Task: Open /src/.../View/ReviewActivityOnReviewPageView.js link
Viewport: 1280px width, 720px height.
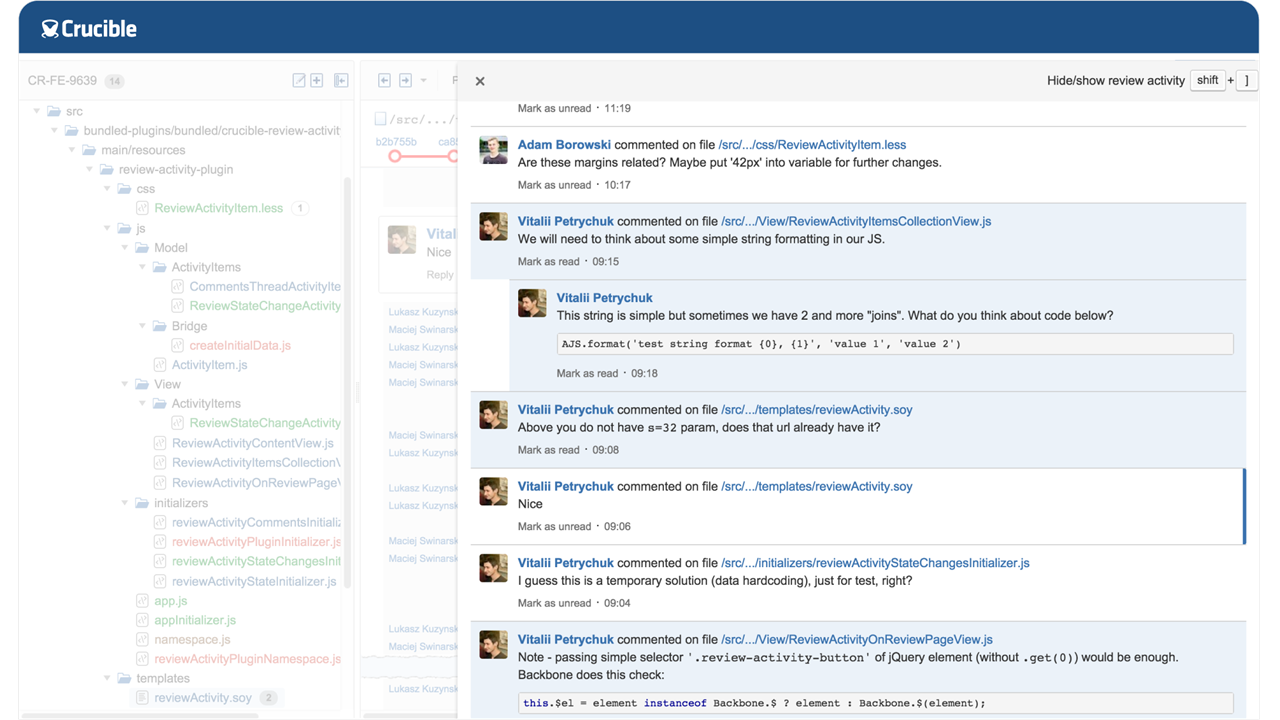Action: pyautogui.click(x=857, y=639)
